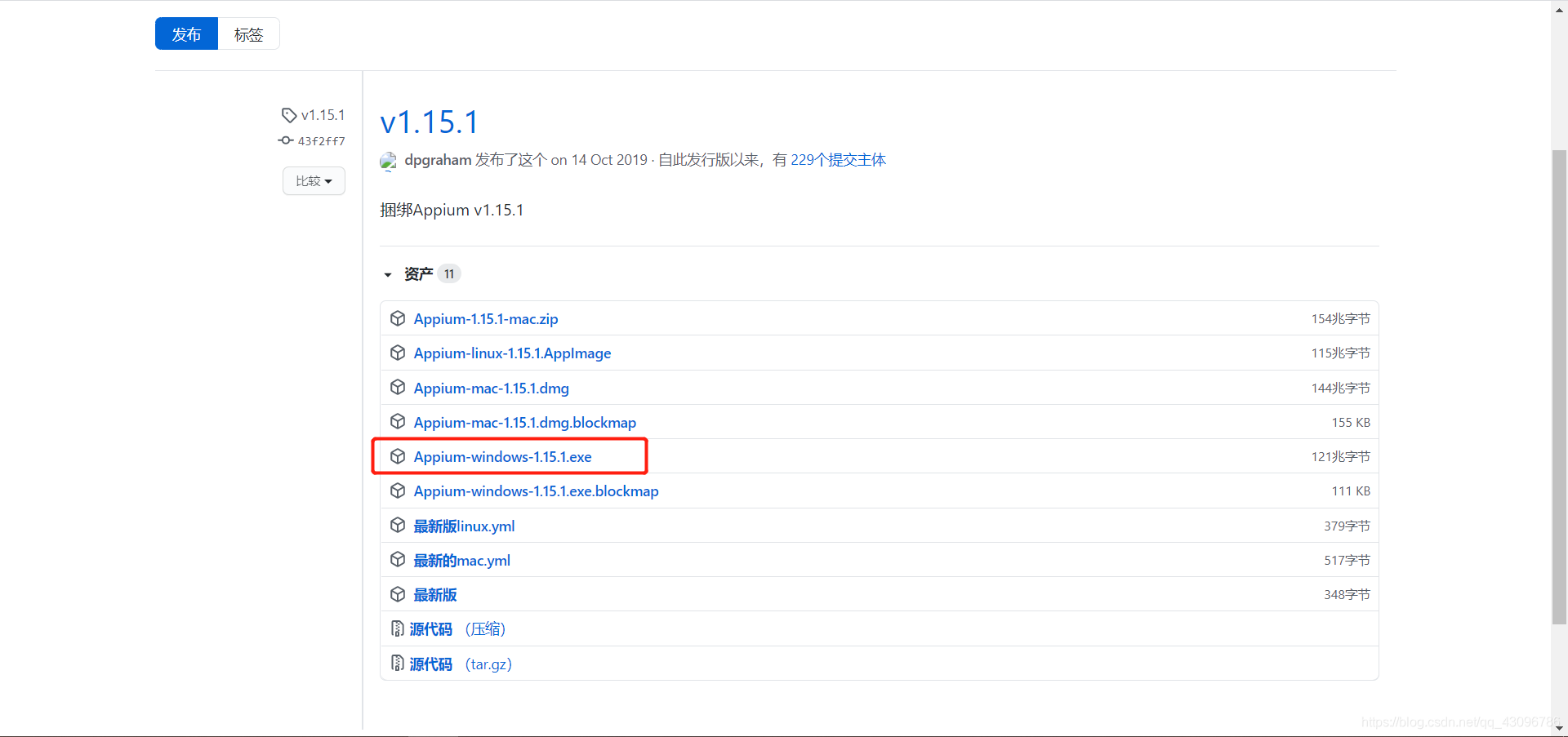Download 最新的mac.yml file
1568x737 pixels.
pyautogui.click(x=461, y=561)
